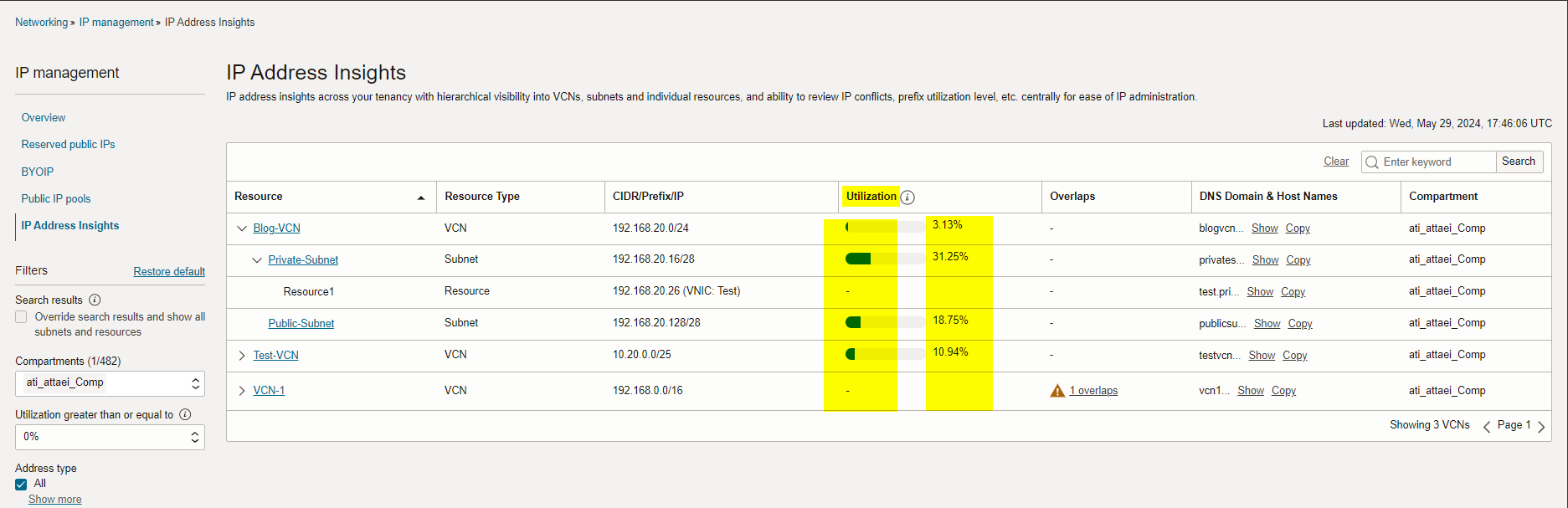Open the BYOIP section
The image size is (1568, 508).
[x=38, y=172]
